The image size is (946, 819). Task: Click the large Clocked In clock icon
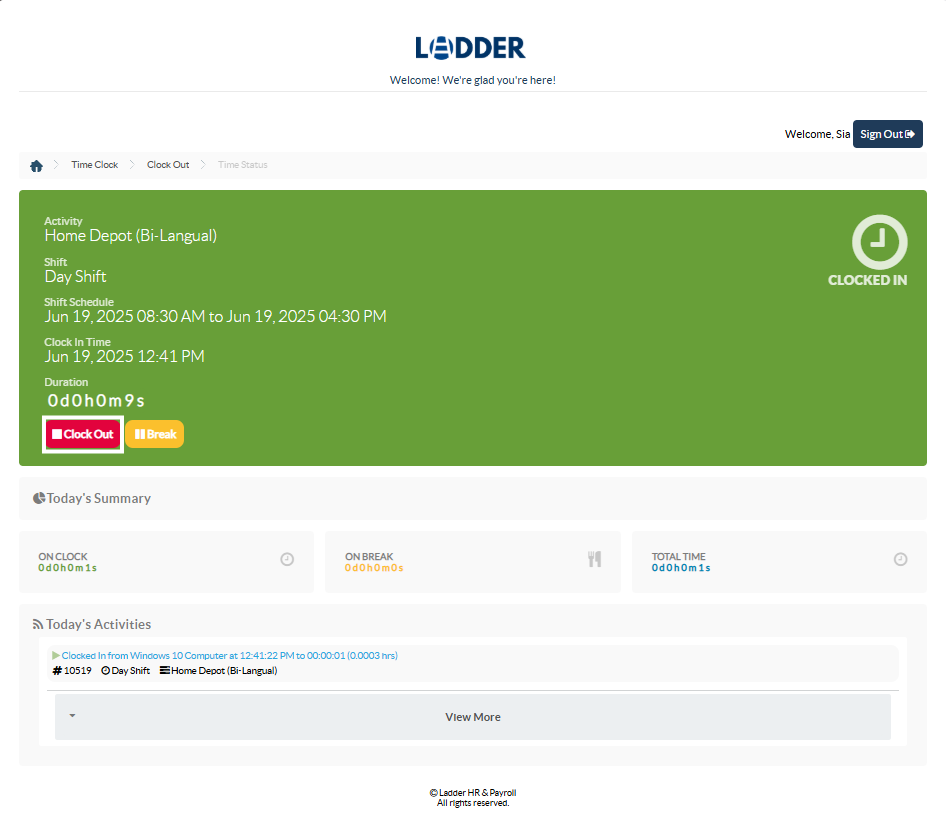pos(879,242)
